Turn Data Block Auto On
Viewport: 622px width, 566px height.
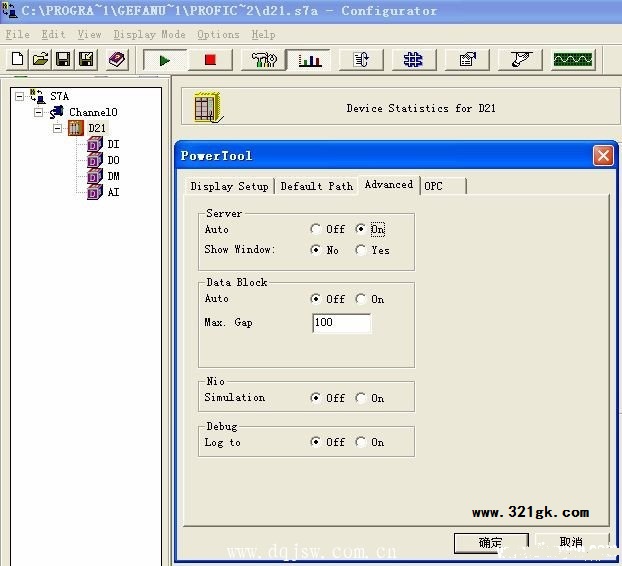tap(361, 299)
